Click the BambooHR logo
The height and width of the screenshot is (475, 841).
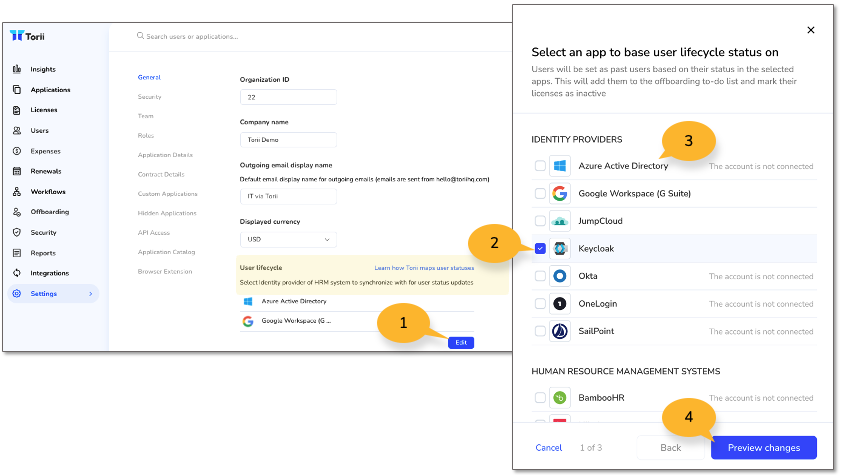pyautogui.click(x=559, y=397)
